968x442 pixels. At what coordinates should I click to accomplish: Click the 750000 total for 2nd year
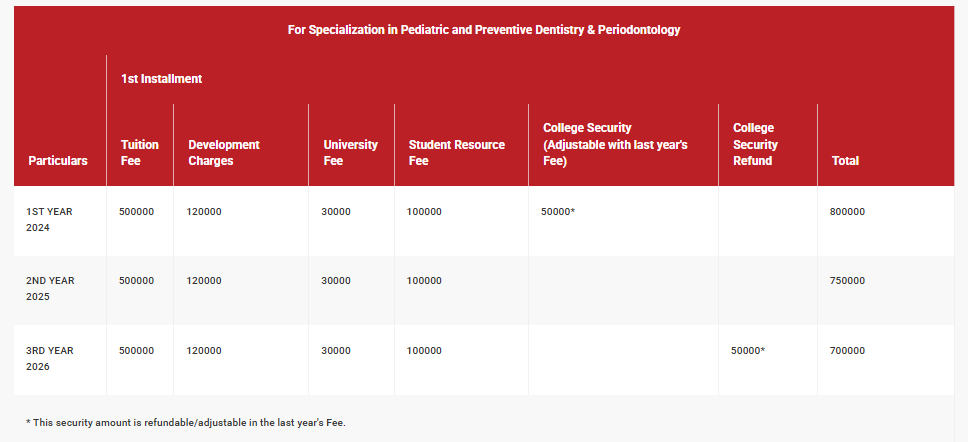click(847, 281)
